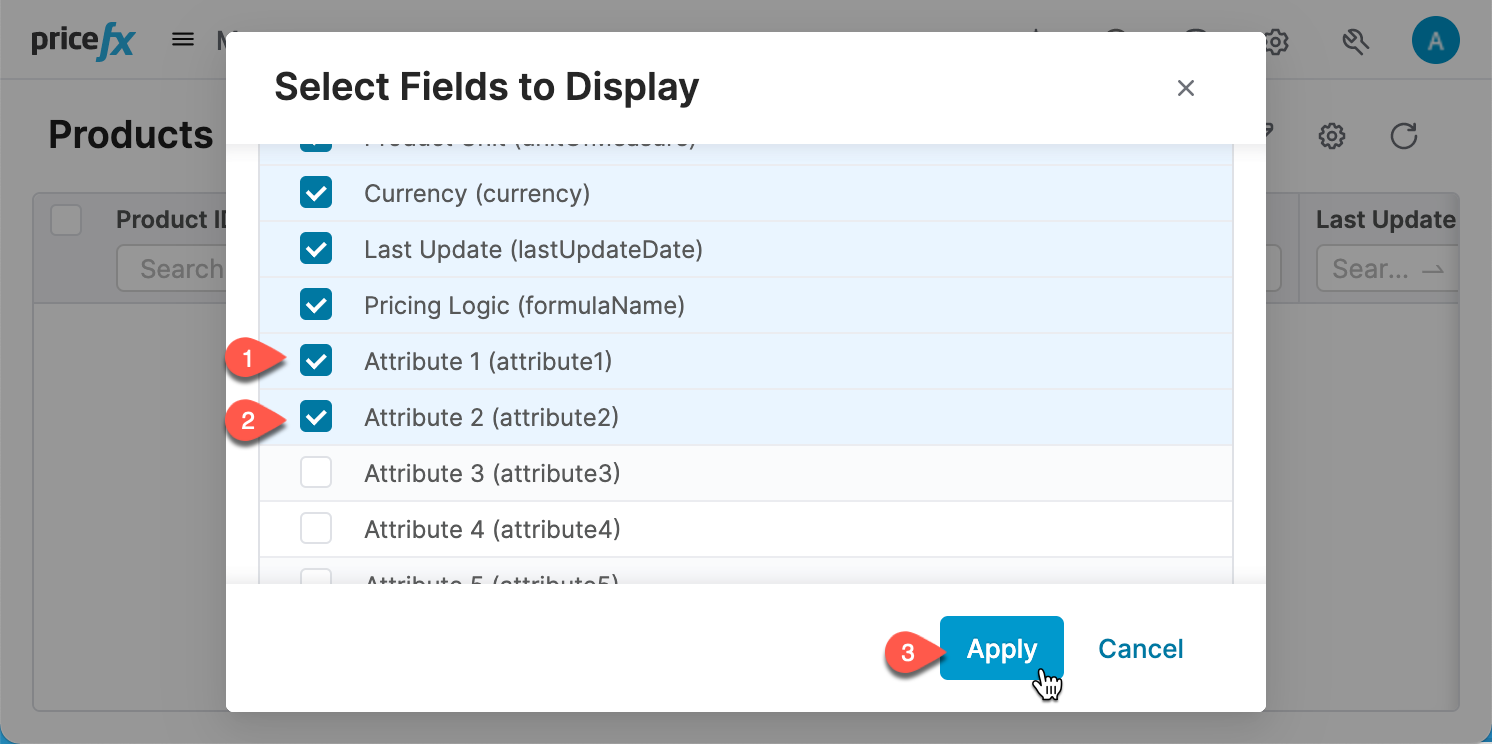Enable Attribute 4 (attribute4) display

(316, 528)
